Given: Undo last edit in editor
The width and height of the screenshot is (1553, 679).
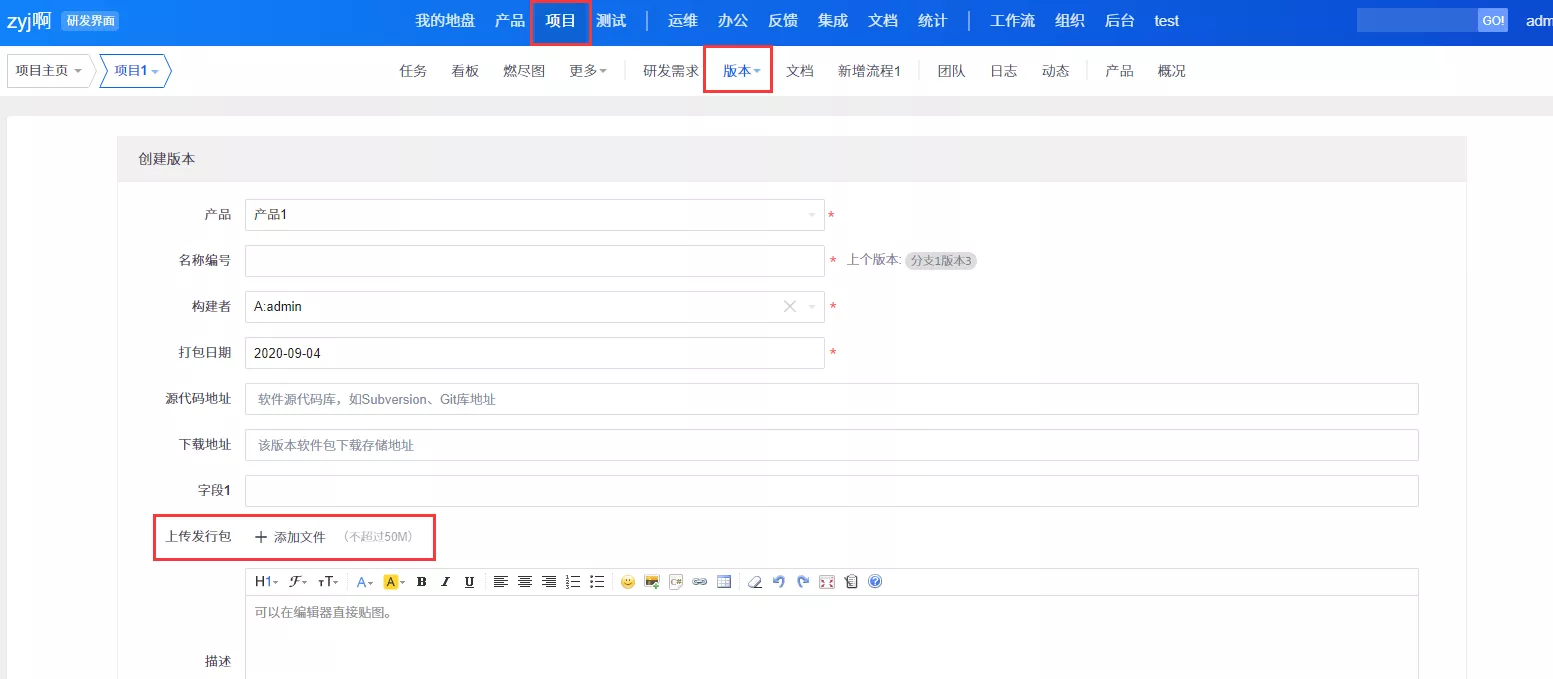Looking at the screenshot, I should 779,582.
